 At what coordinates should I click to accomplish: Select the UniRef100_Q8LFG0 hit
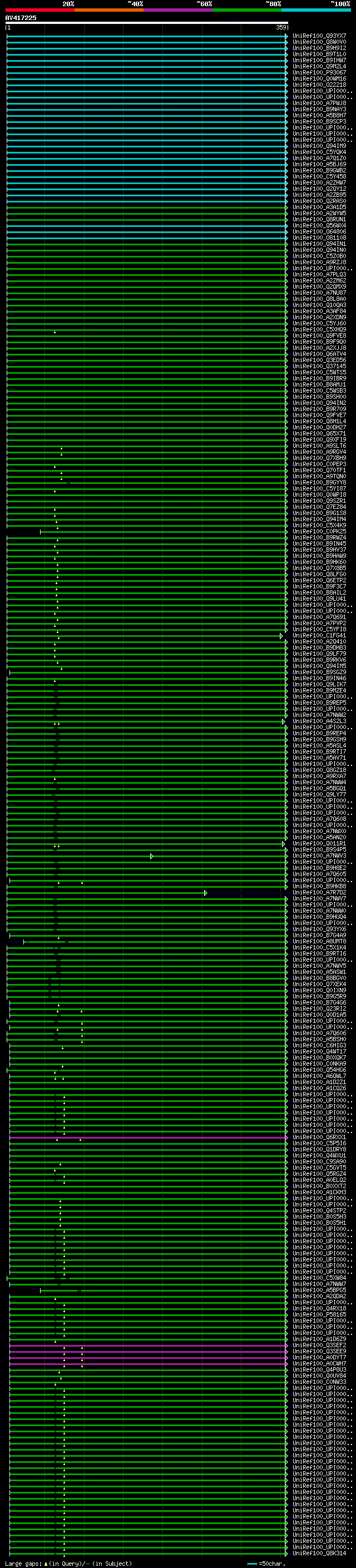click(x=319, y=574)
